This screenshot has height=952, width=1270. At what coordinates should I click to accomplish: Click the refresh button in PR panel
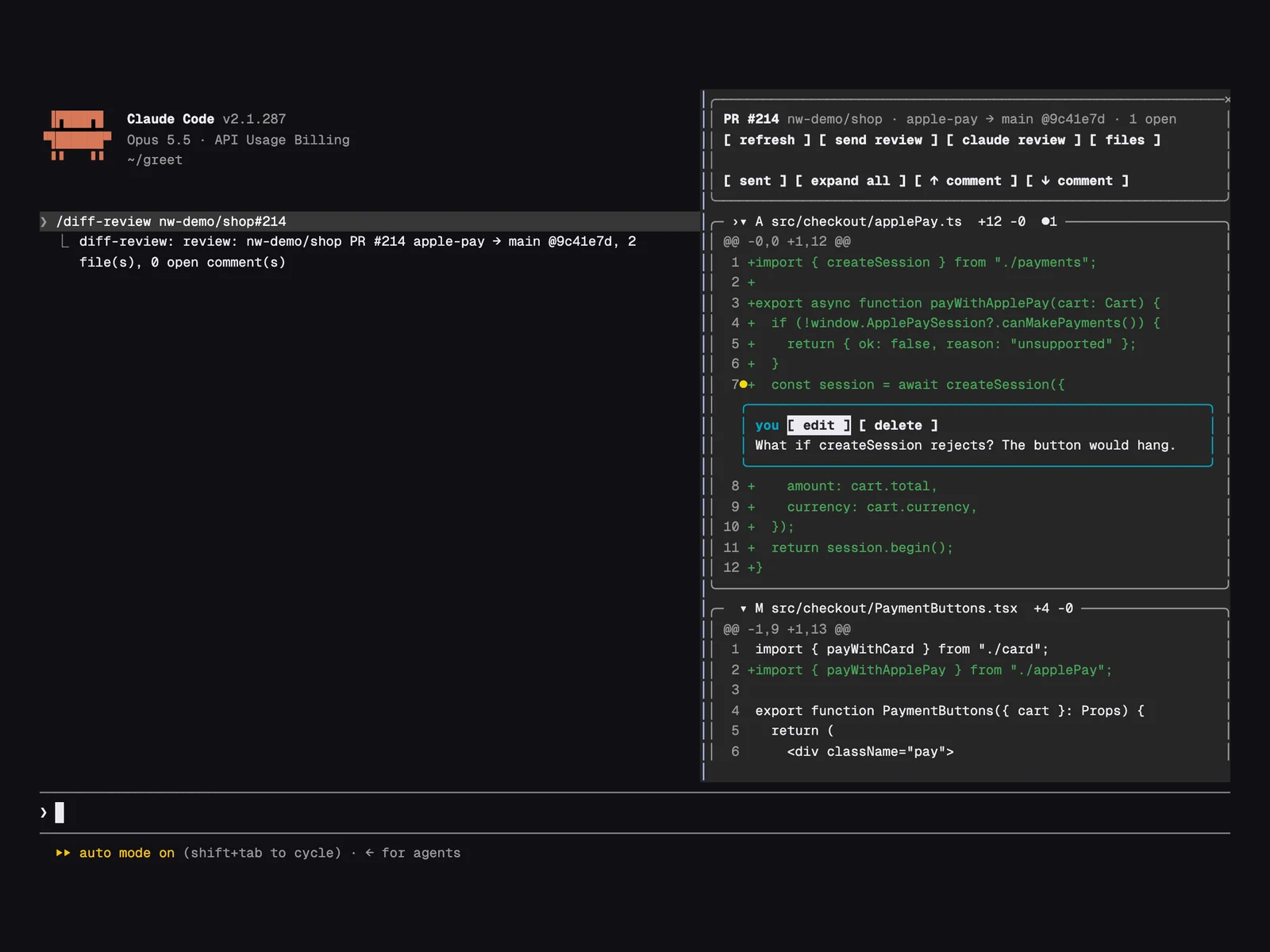point(767,140)
